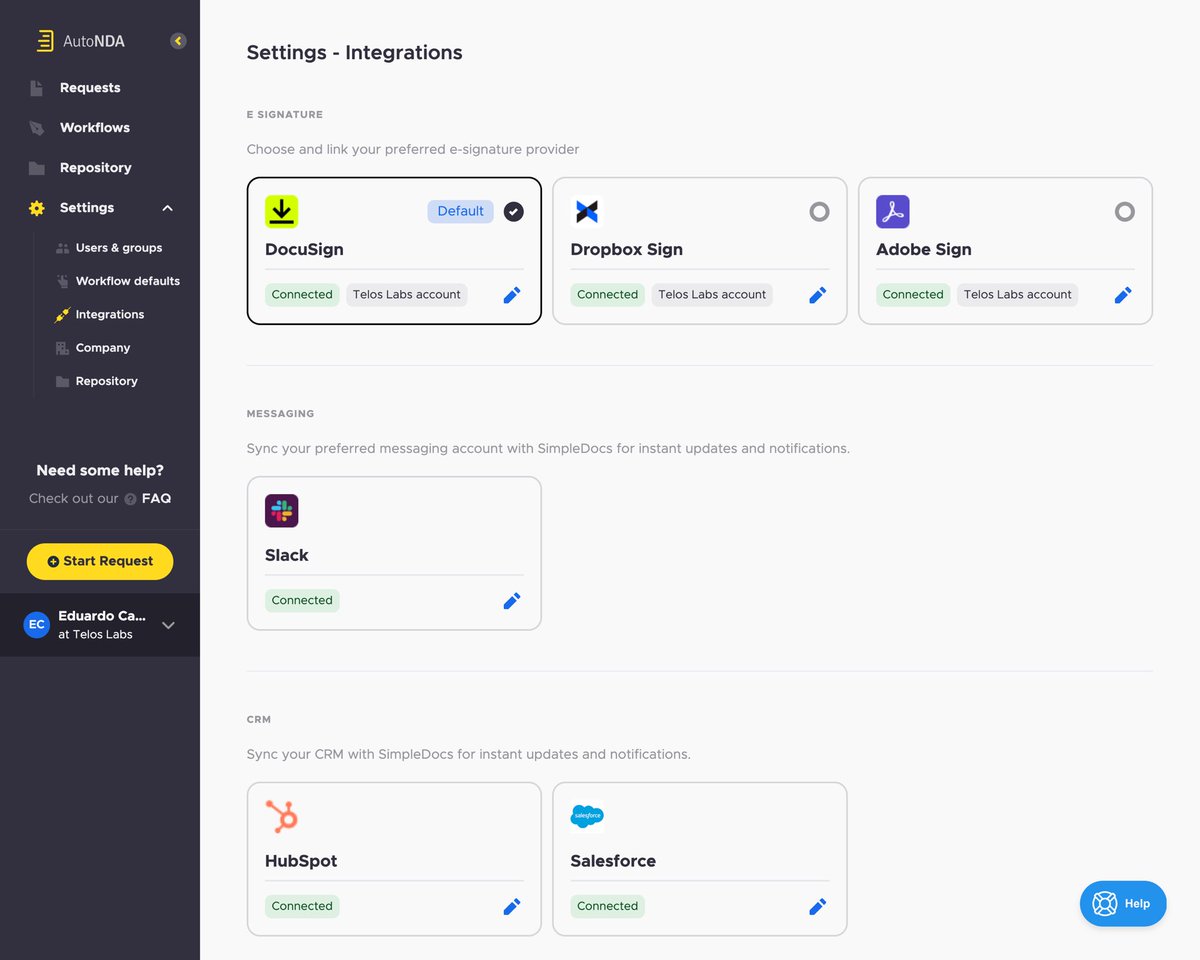The width and height of the screenshot is (1200, 960).
Task: Set Adobe Sign as default provider
Action: (x=1125, y=211)
